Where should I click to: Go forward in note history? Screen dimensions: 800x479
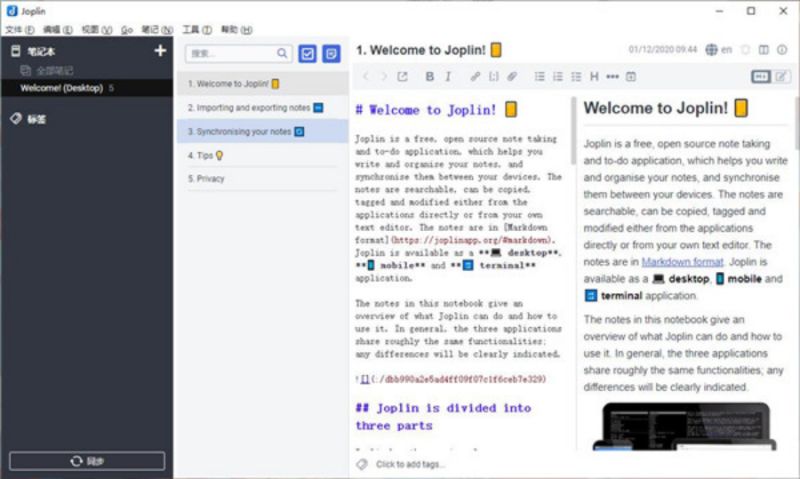click(384, 77)
